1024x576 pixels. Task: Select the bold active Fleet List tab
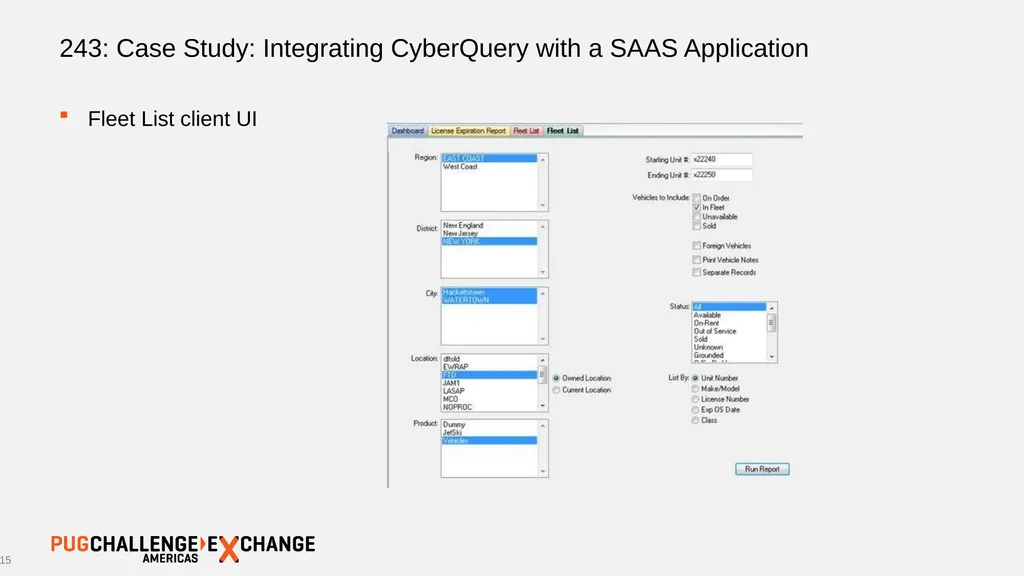562,131
